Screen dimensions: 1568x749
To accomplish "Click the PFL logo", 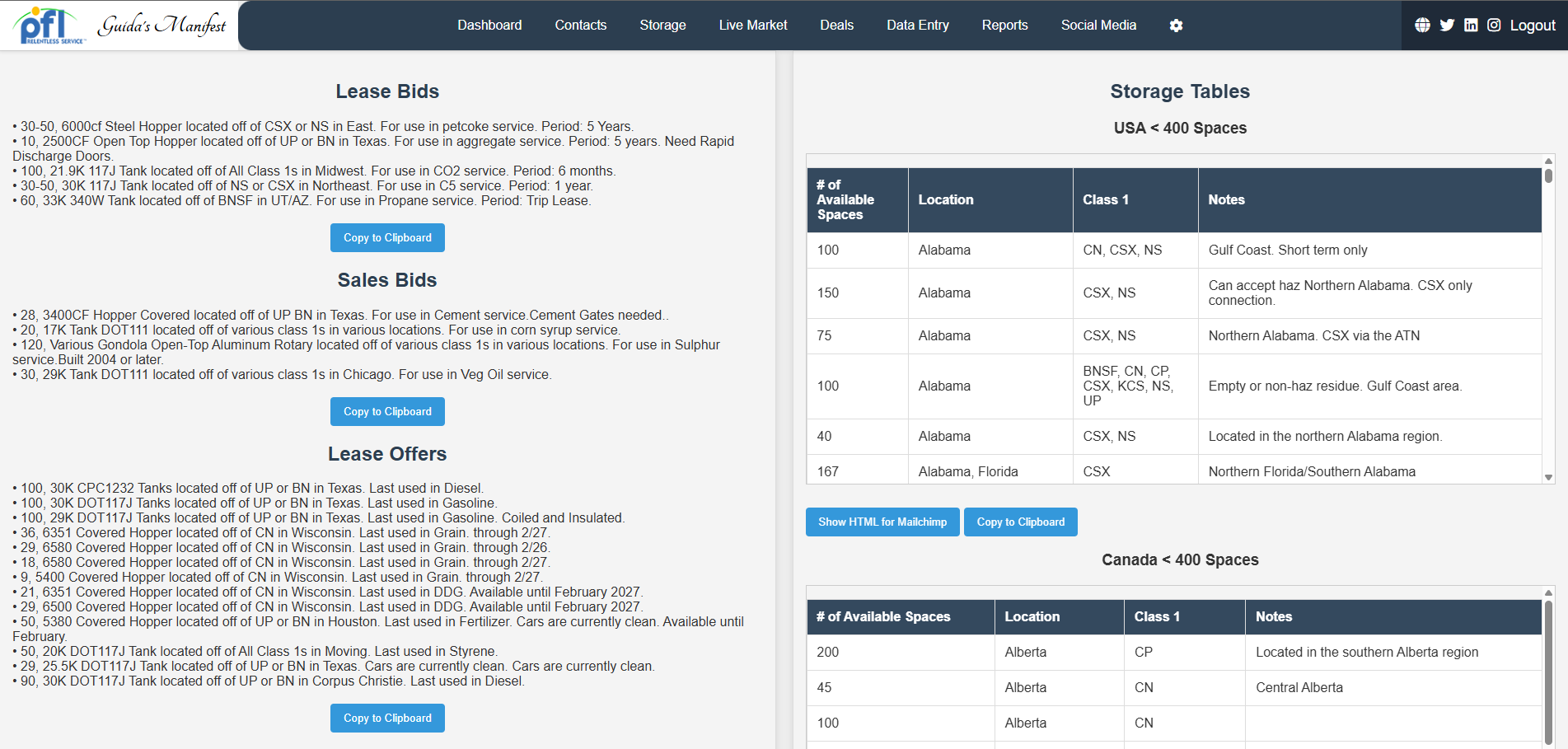I will 49,26.
